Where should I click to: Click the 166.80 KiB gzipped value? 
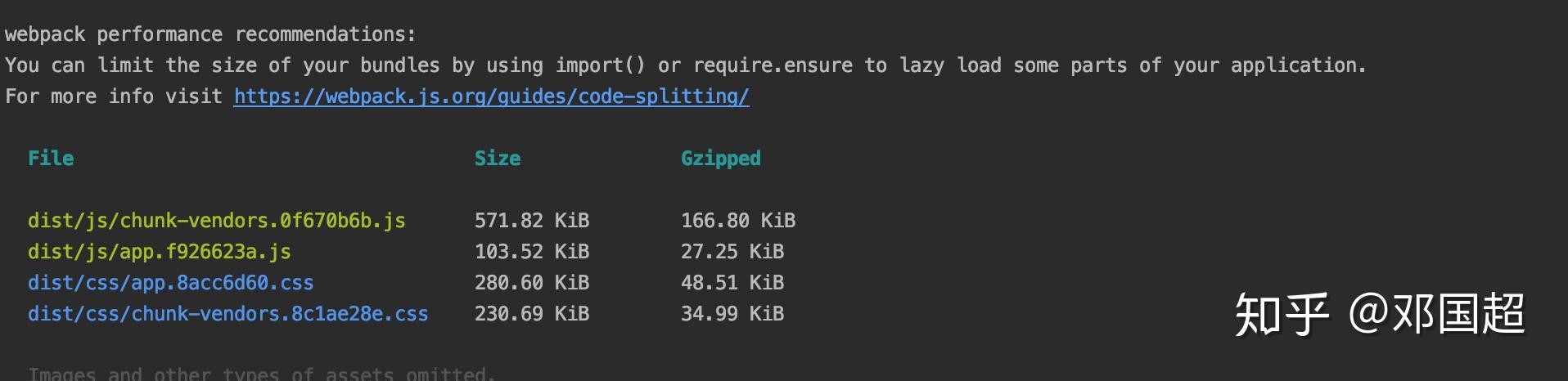(737, 221)
